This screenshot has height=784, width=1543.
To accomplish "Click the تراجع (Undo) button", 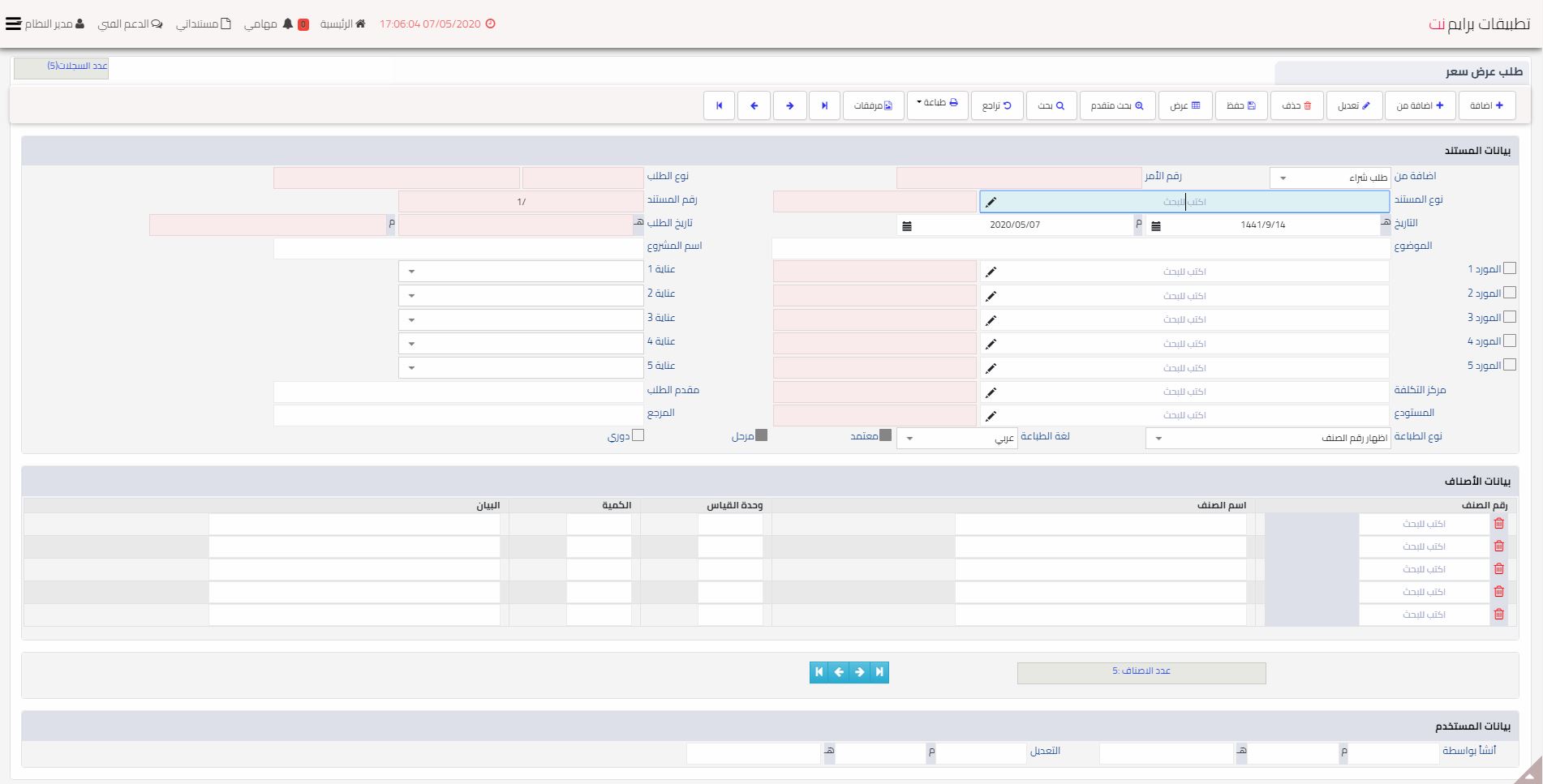I will [997, 105].
